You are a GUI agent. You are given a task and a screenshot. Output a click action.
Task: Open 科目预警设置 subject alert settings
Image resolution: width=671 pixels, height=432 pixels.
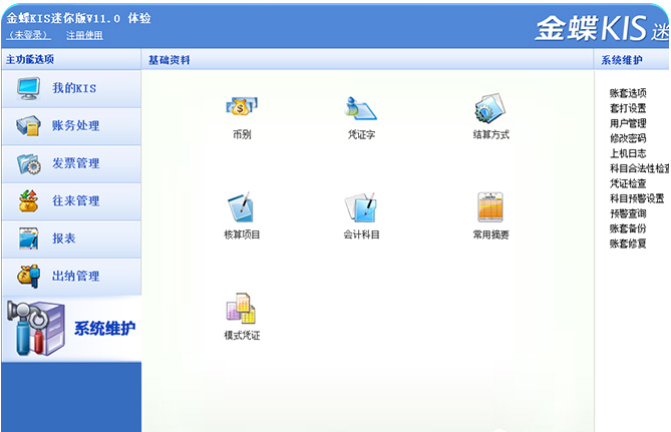(x=637, y=198)
